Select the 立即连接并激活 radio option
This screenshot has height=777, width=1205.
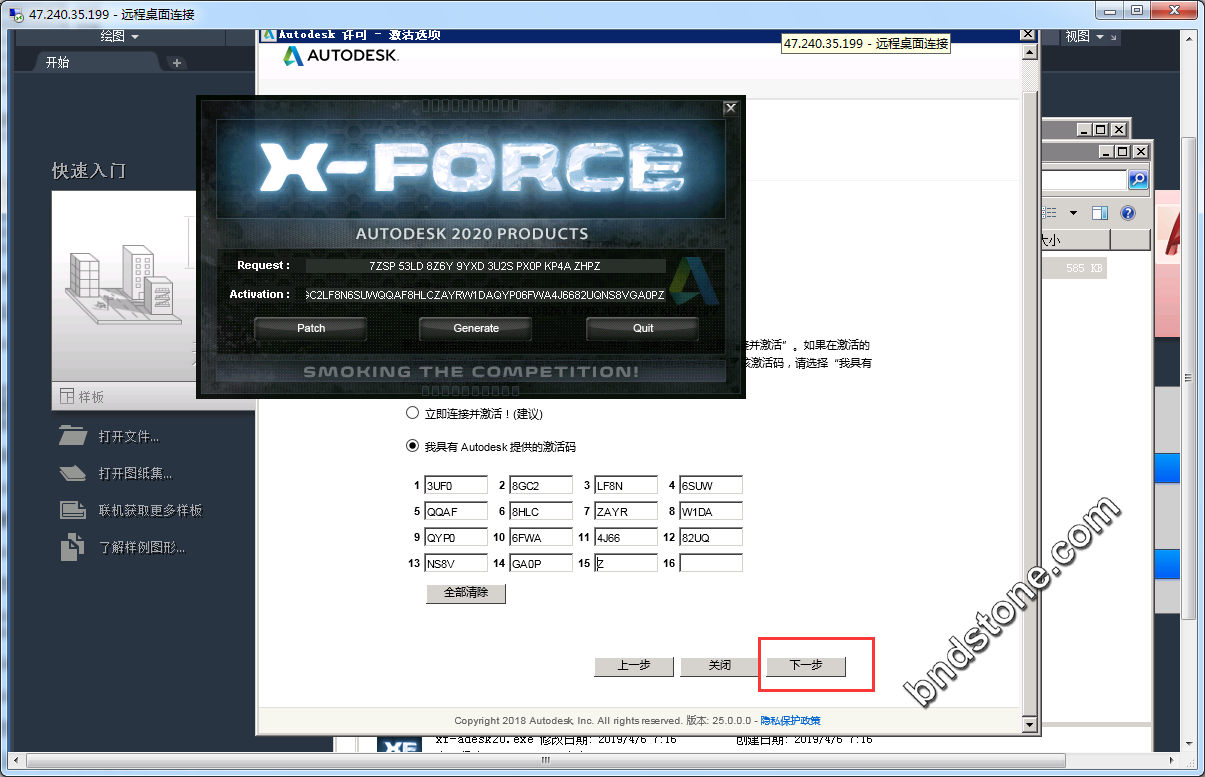[x=412, y=413]
